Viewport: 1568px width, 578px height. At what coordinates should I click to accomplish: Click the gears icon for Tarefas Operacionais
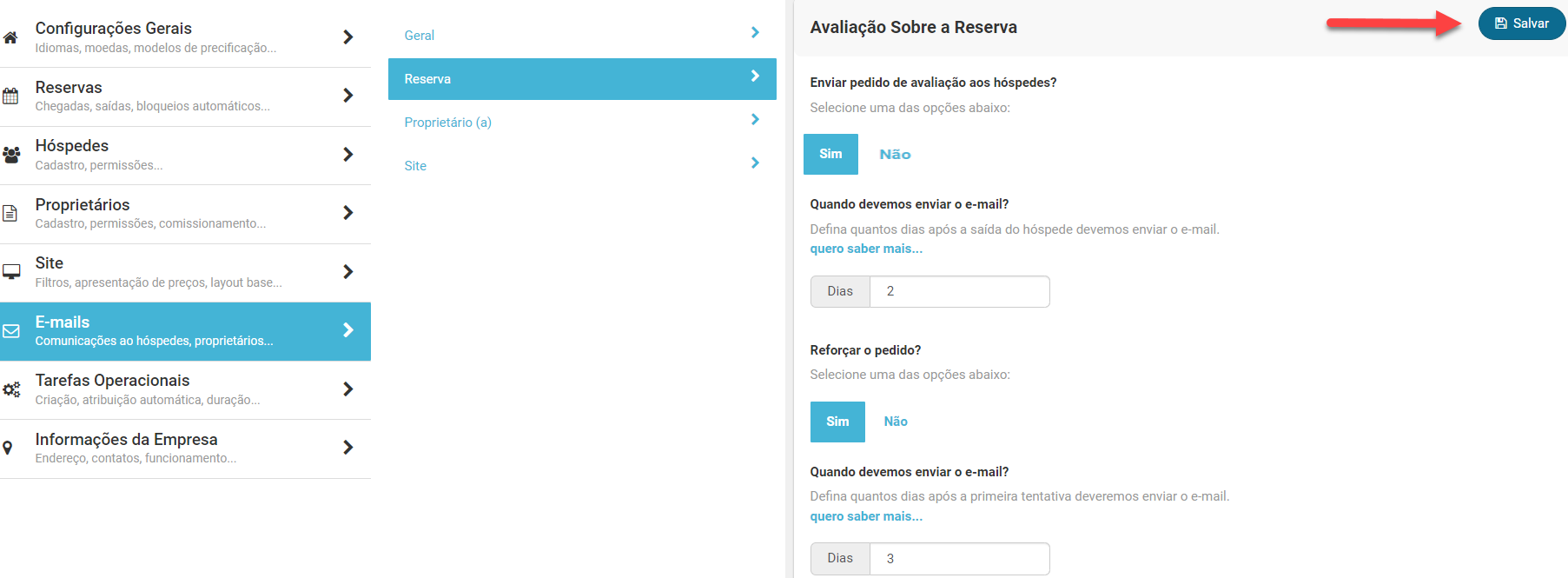[x=11, y=389]
